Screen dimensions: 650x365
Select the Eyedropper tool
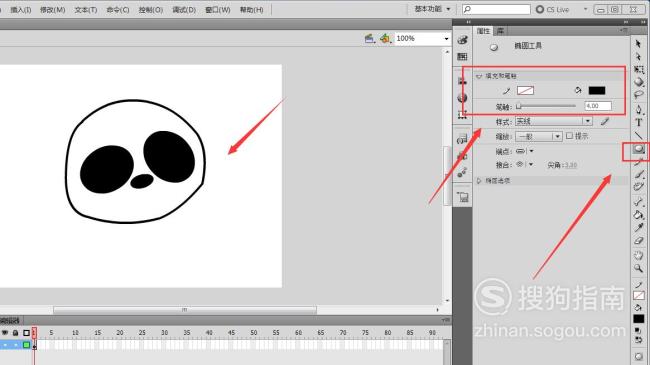tap(639, 227)
